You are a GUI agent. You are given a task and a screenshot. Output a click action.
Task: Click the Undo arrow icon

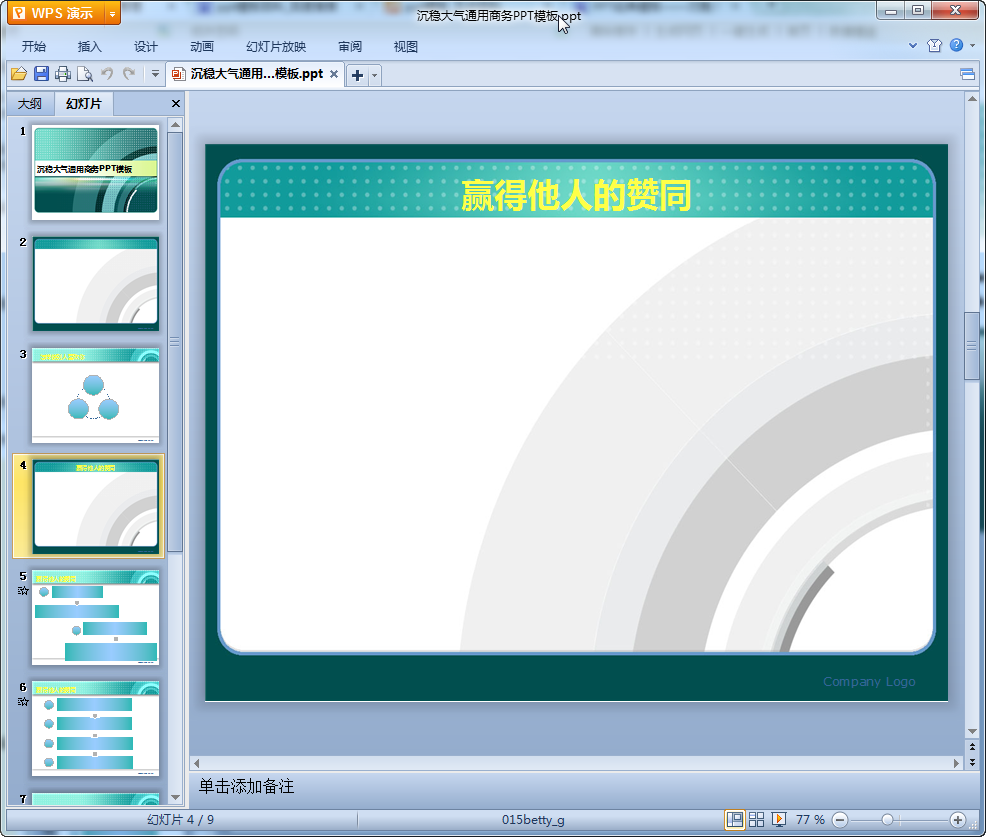tap(107, 74)
